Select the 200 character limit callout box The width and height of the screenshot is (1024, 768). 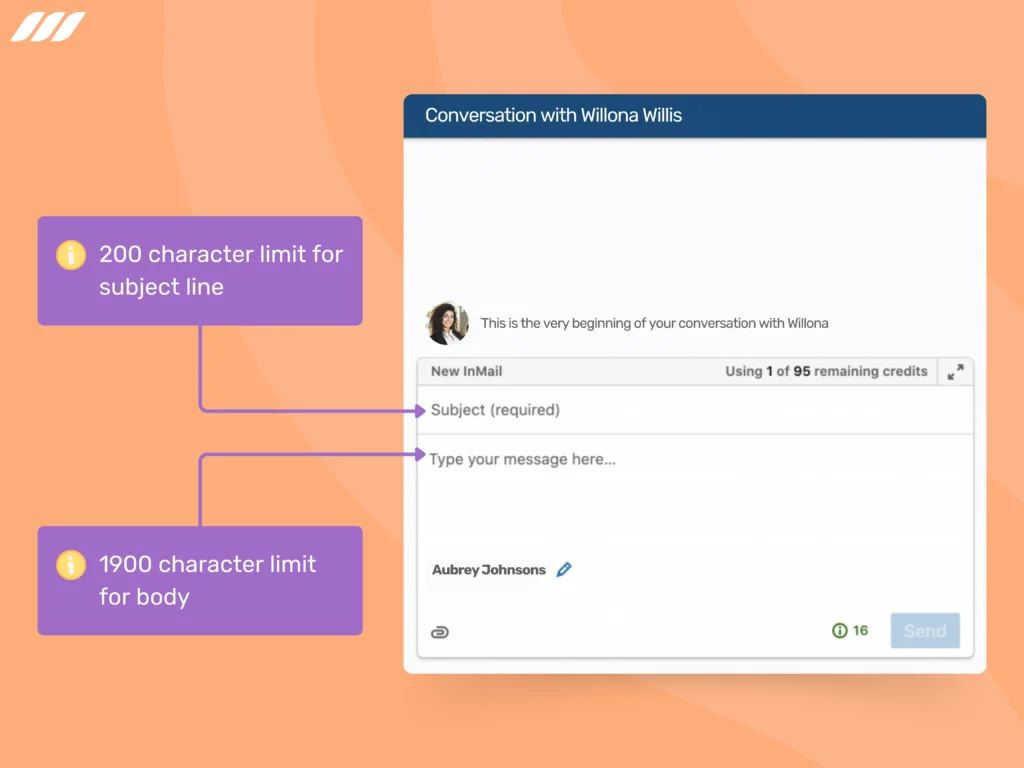coord(200,270)
